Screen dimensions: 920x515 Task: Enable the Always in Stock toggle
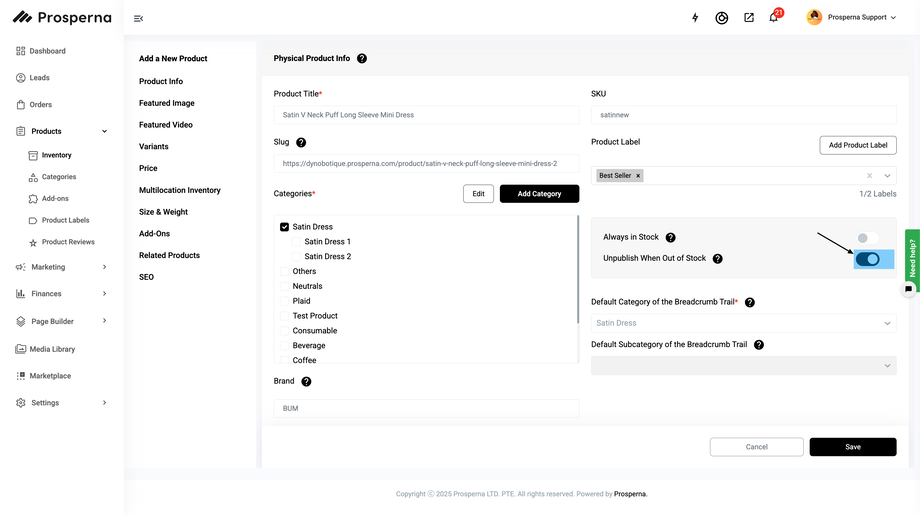(x=866, y=238)
